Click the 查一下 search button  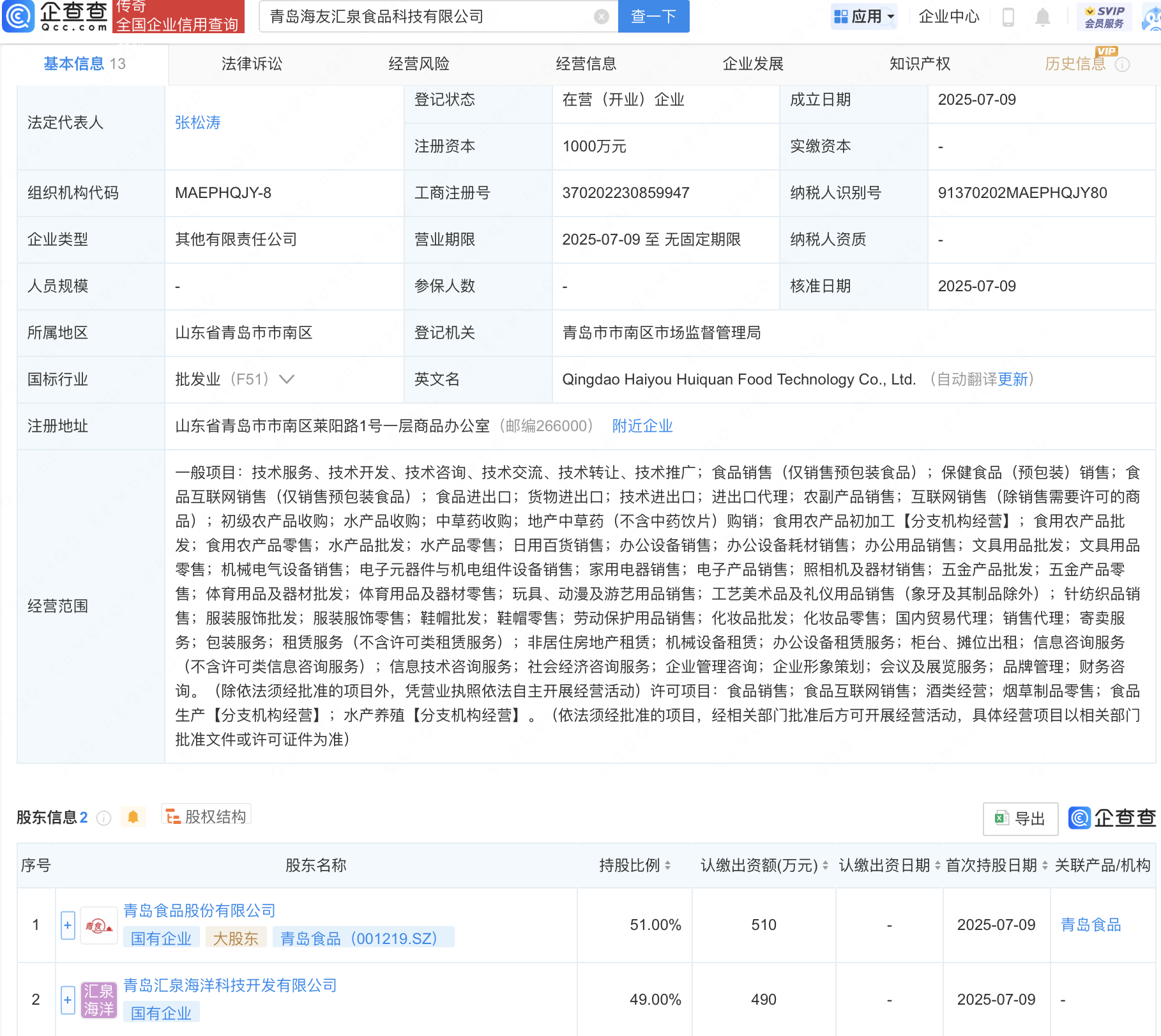coord(653,17)
